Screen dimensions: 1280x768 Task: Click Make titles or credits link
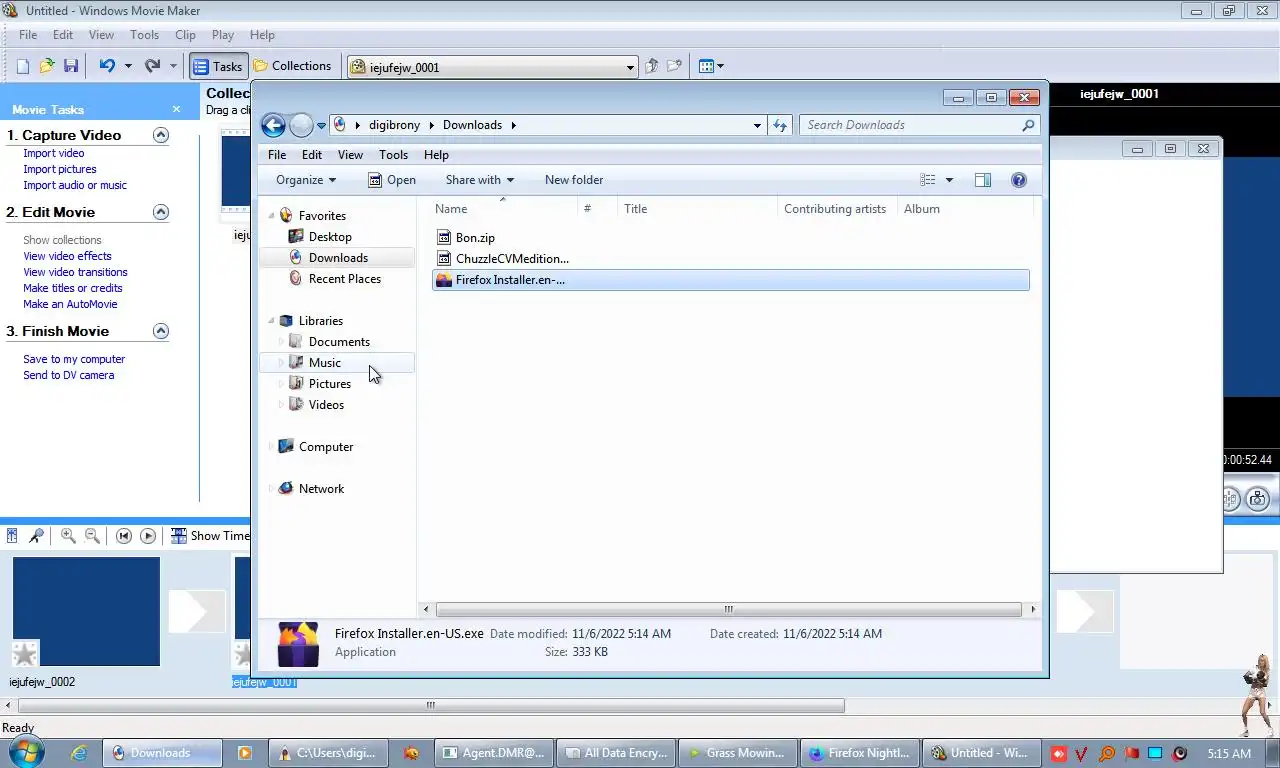click(73, 288)
